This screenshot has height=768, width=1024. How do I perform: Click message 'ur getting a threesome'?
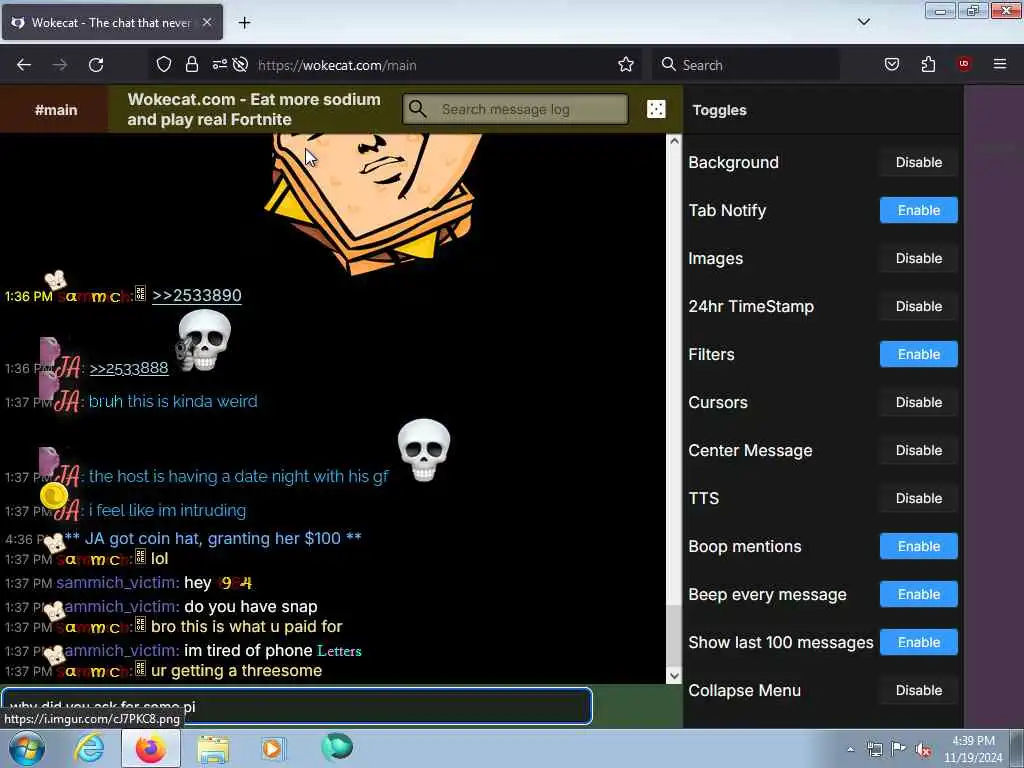(236, 671)
